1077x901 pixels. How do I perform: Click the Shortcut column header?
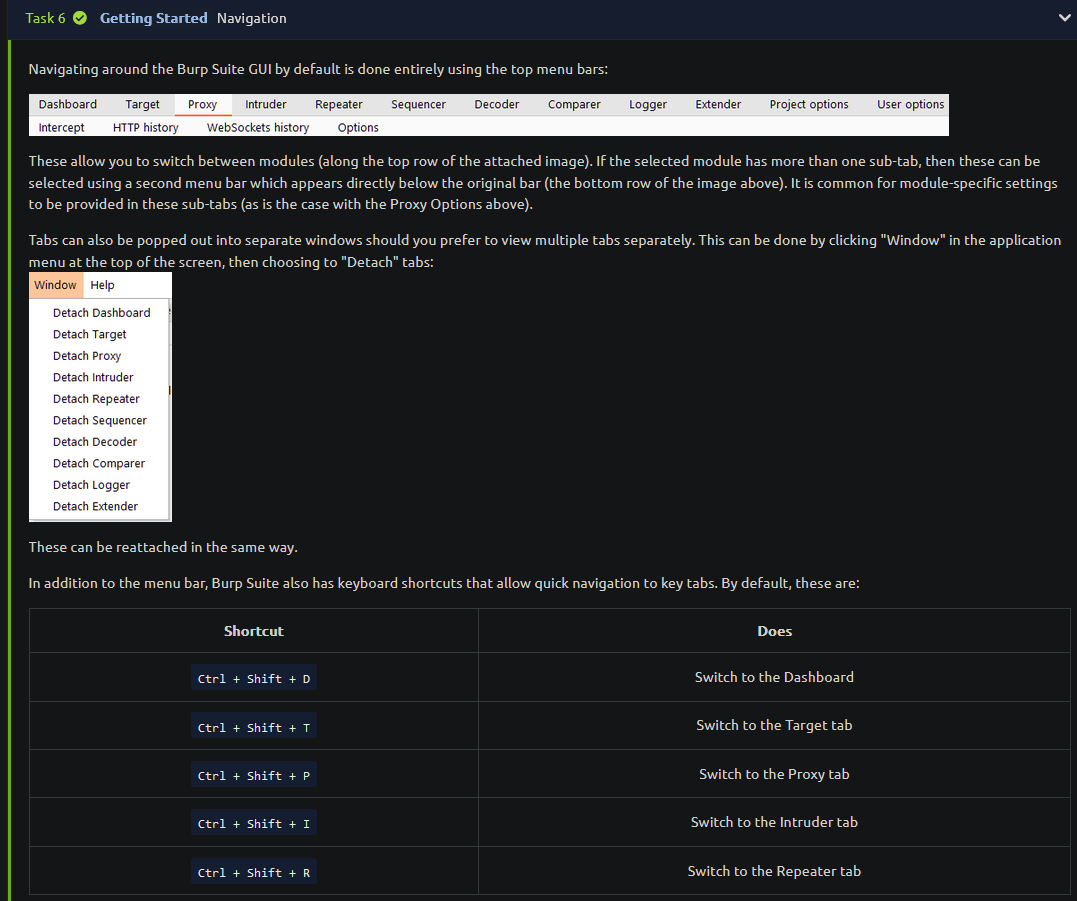click(253, 631)
